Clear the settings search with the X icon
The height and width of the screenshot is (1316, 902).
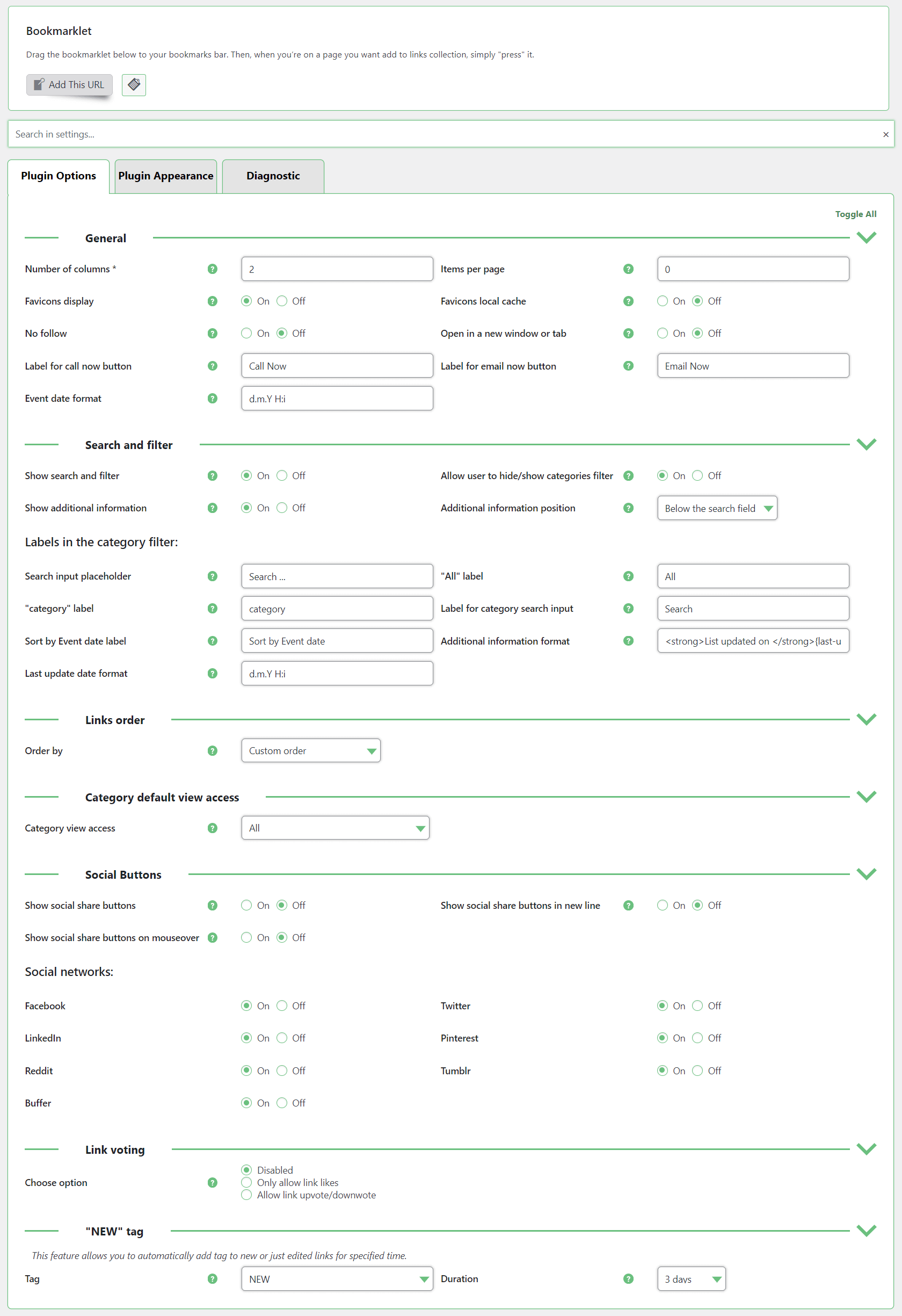(885, 135)
